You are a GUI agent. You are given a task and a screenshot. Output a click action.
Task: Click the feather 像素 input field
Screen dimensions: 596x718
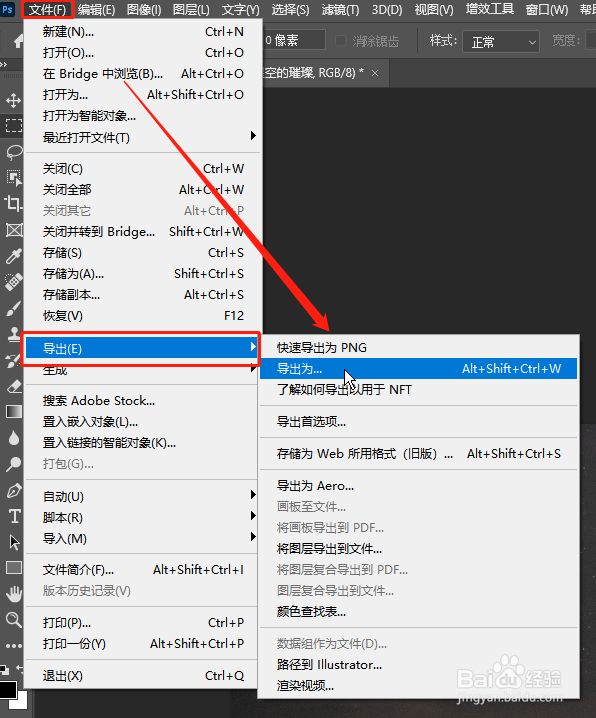coord(295,40)
